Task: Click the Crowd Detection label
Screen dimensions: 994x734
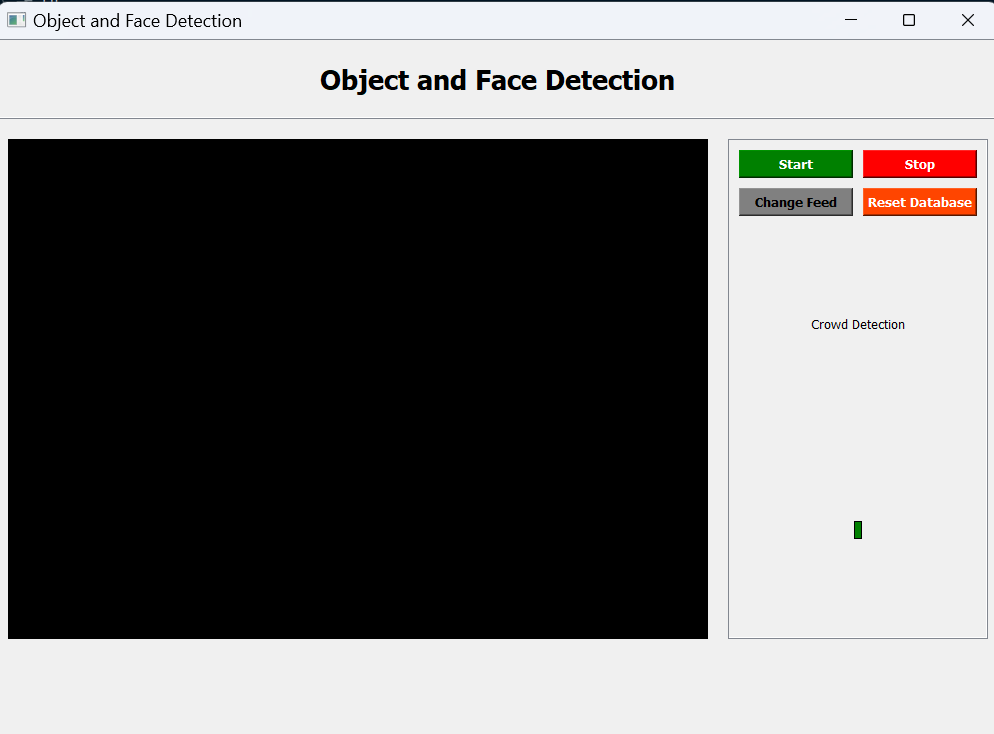Action: (857, 324)
